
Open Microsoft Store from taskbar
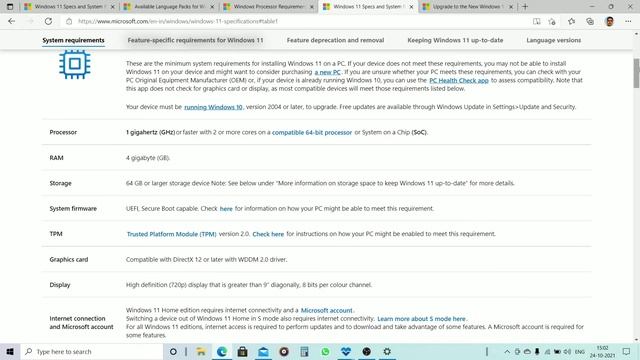(242, 351)
